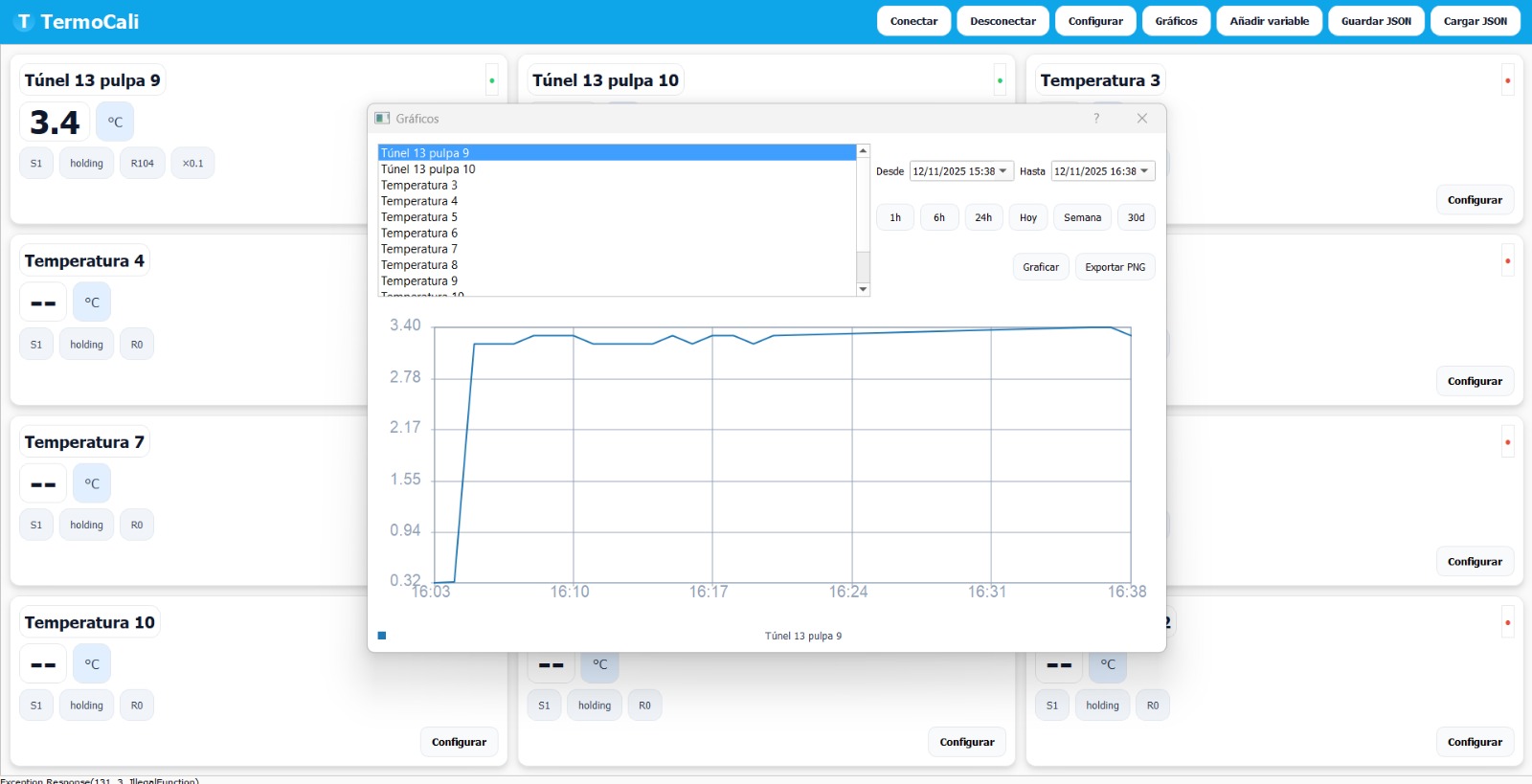Open the Hasta date-time dropdown

click(1144, 171)
